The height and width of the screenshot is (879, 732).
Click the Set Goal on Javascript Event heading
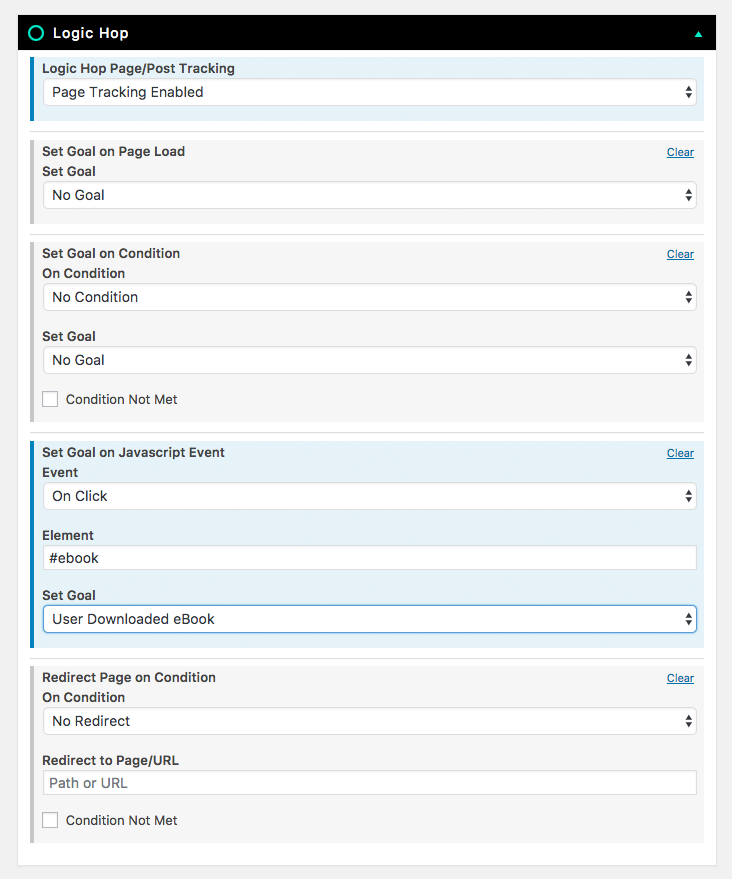[133, 452]
